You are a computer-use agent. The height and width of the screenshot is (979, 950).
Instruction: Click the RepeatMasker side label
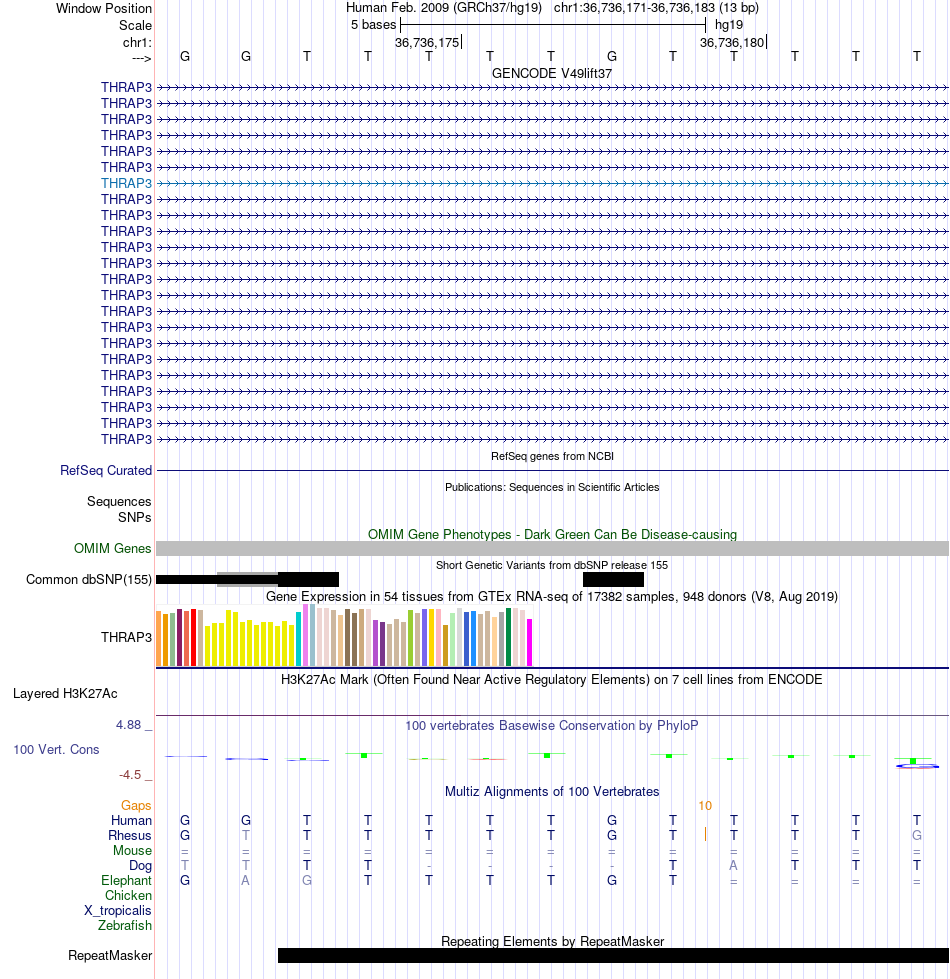point(110,956)
